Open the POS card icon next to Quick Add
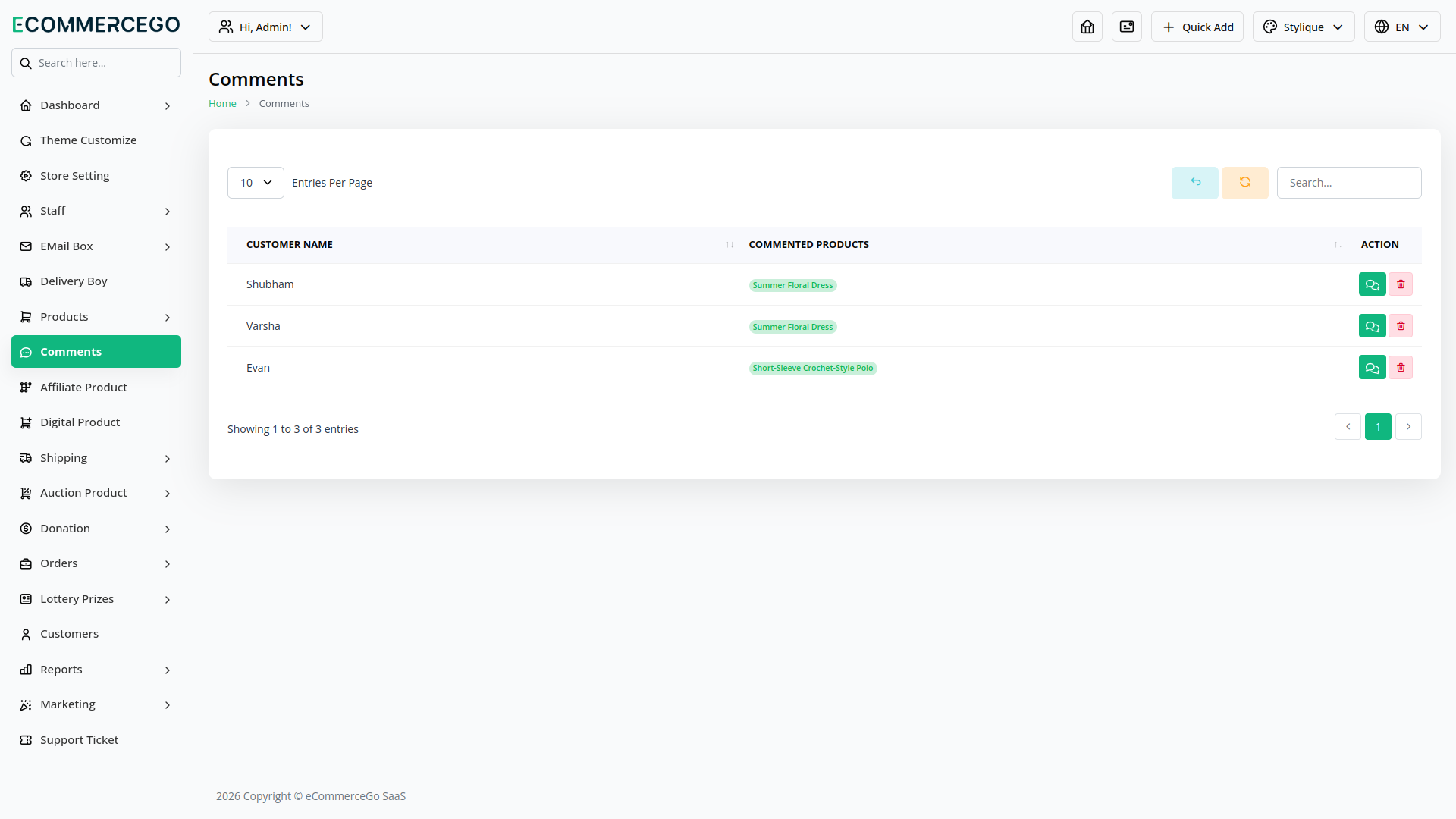The width and height of the screenshot is (1456, 819). 1127,27
